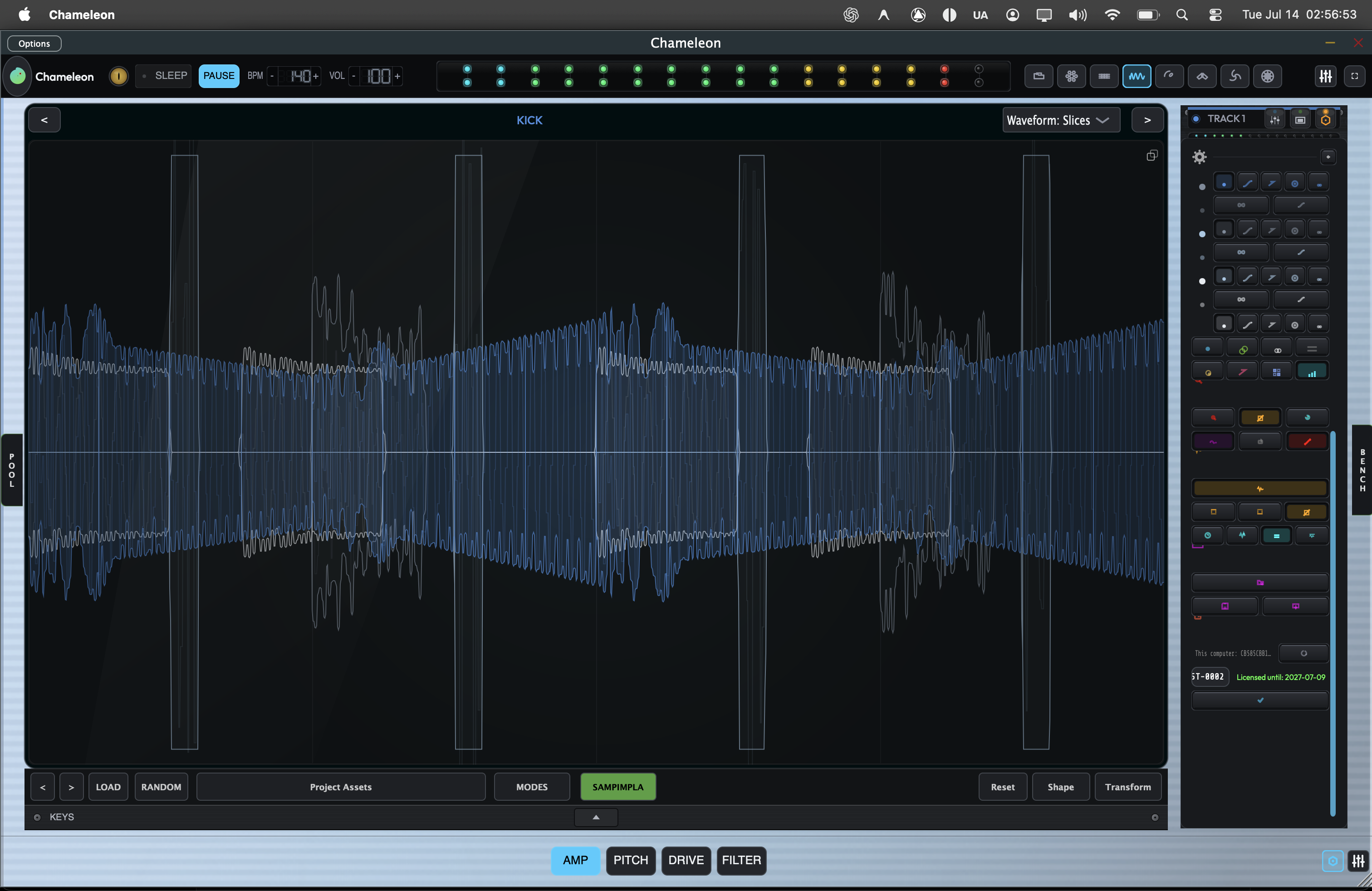Open the Shape options

click(x=1060, y=787)
